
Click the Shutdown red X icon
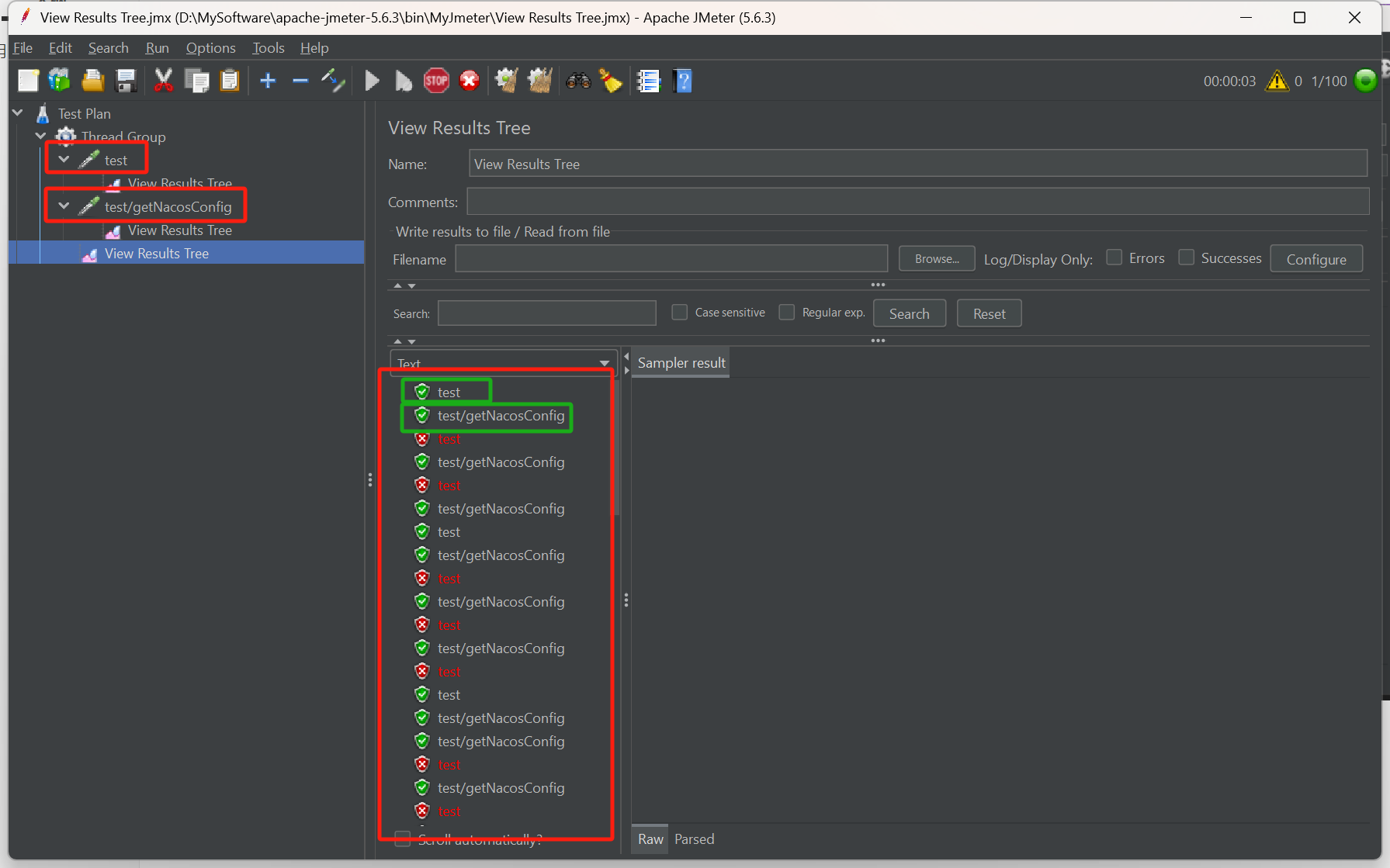coord(470,81)
